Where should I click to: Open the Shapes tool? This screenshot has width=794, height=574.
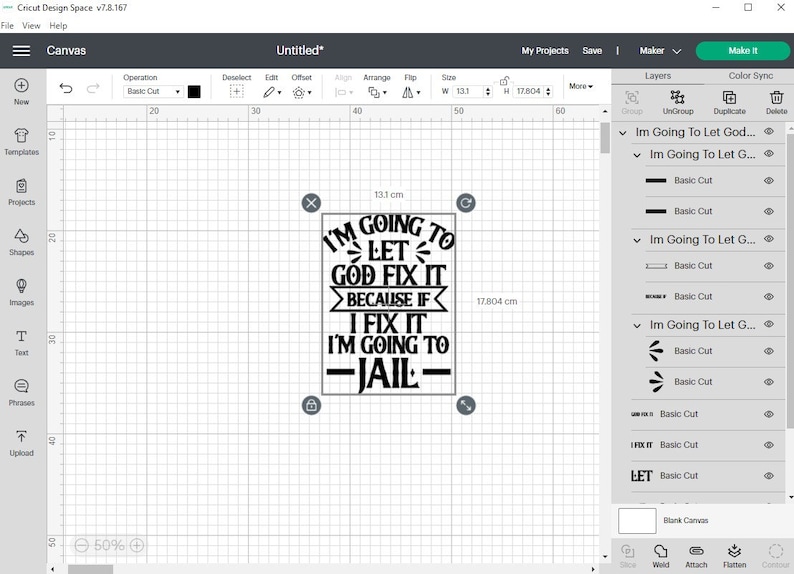coord(21,242)
